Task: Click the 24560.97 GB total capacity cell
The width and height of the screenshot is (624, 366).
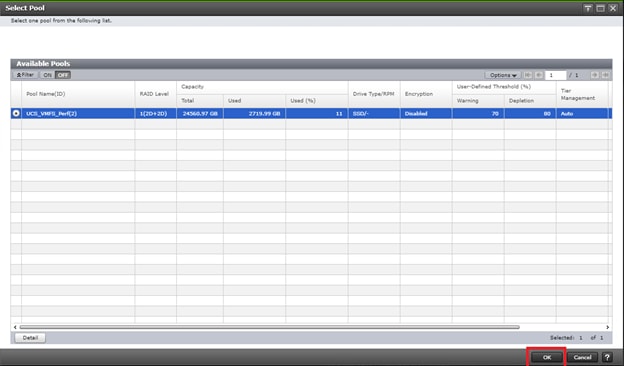Action: pos(200,113)
